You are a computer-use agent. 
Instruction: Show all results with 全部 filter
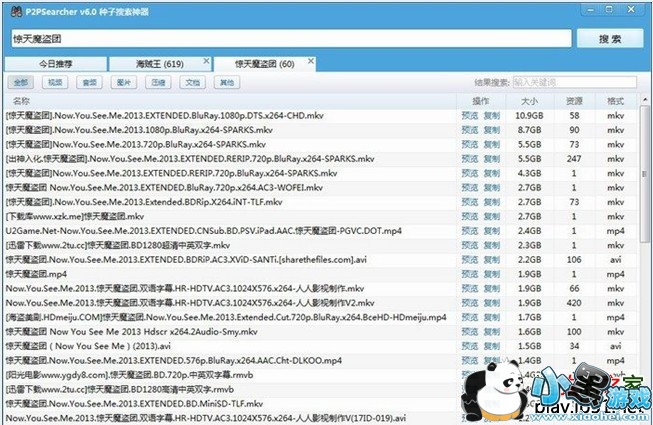pyautogui.click(x=21, y=82)
